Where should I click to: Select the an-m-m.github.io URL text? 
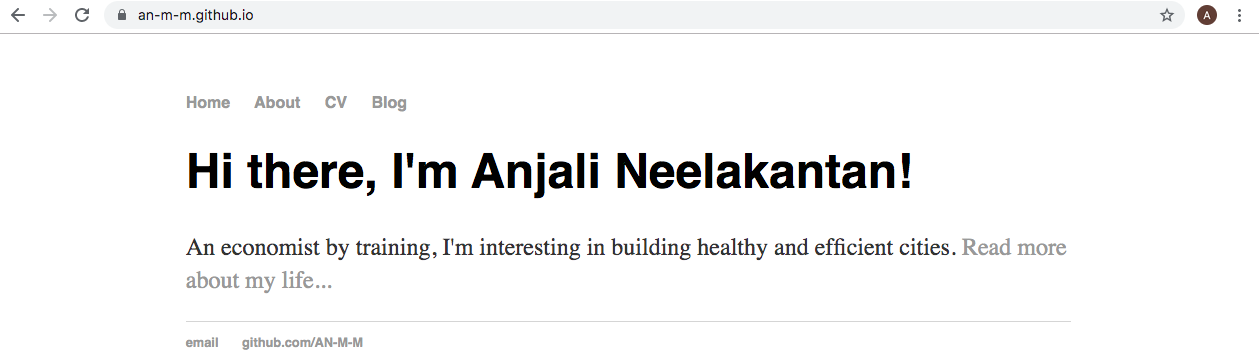coord(195,15)
